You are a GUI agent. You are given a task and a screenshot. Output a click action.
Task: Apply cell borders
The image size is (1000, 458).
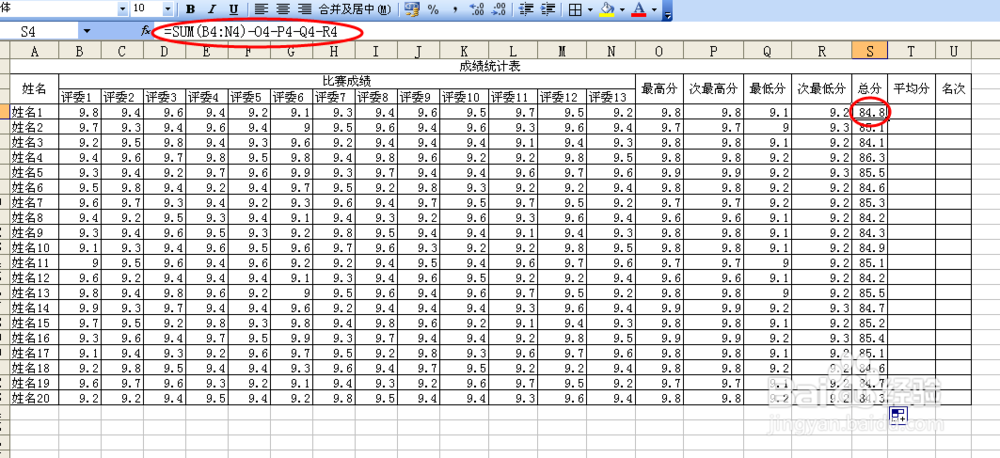575,9
